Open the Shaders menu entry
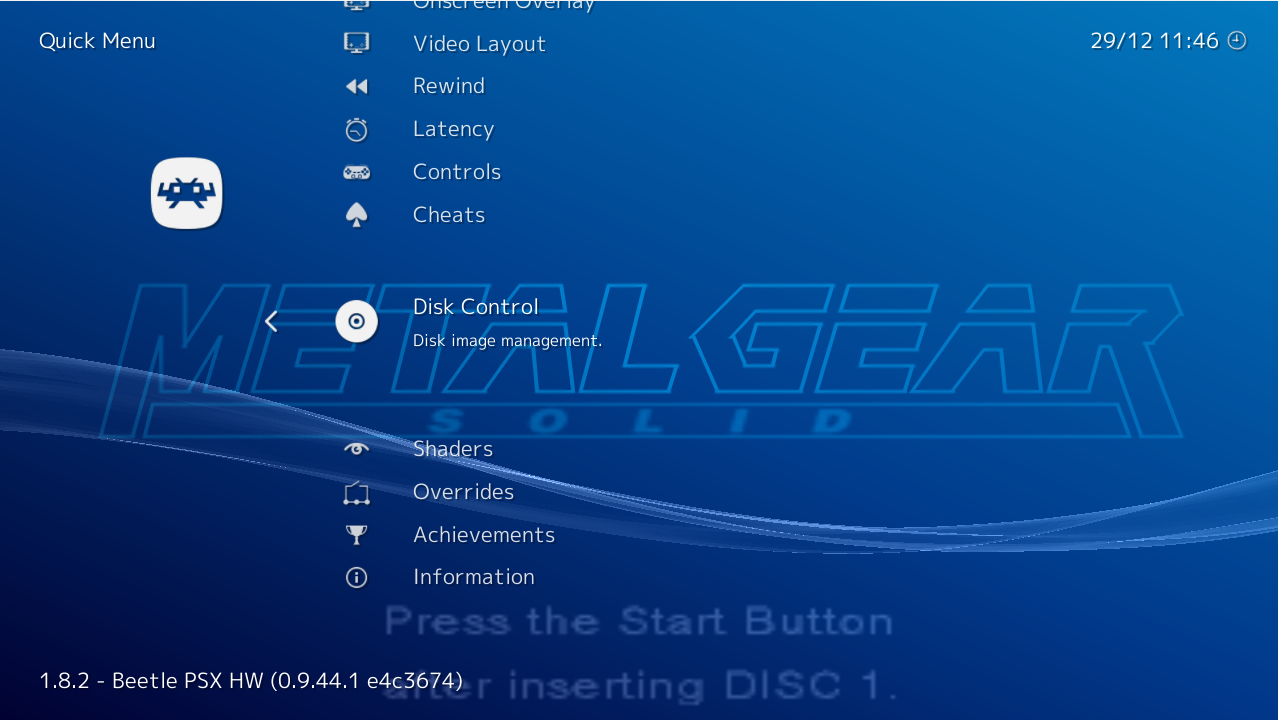Image resolution: width=1278 pixels, height=720 pixels. 452,449
